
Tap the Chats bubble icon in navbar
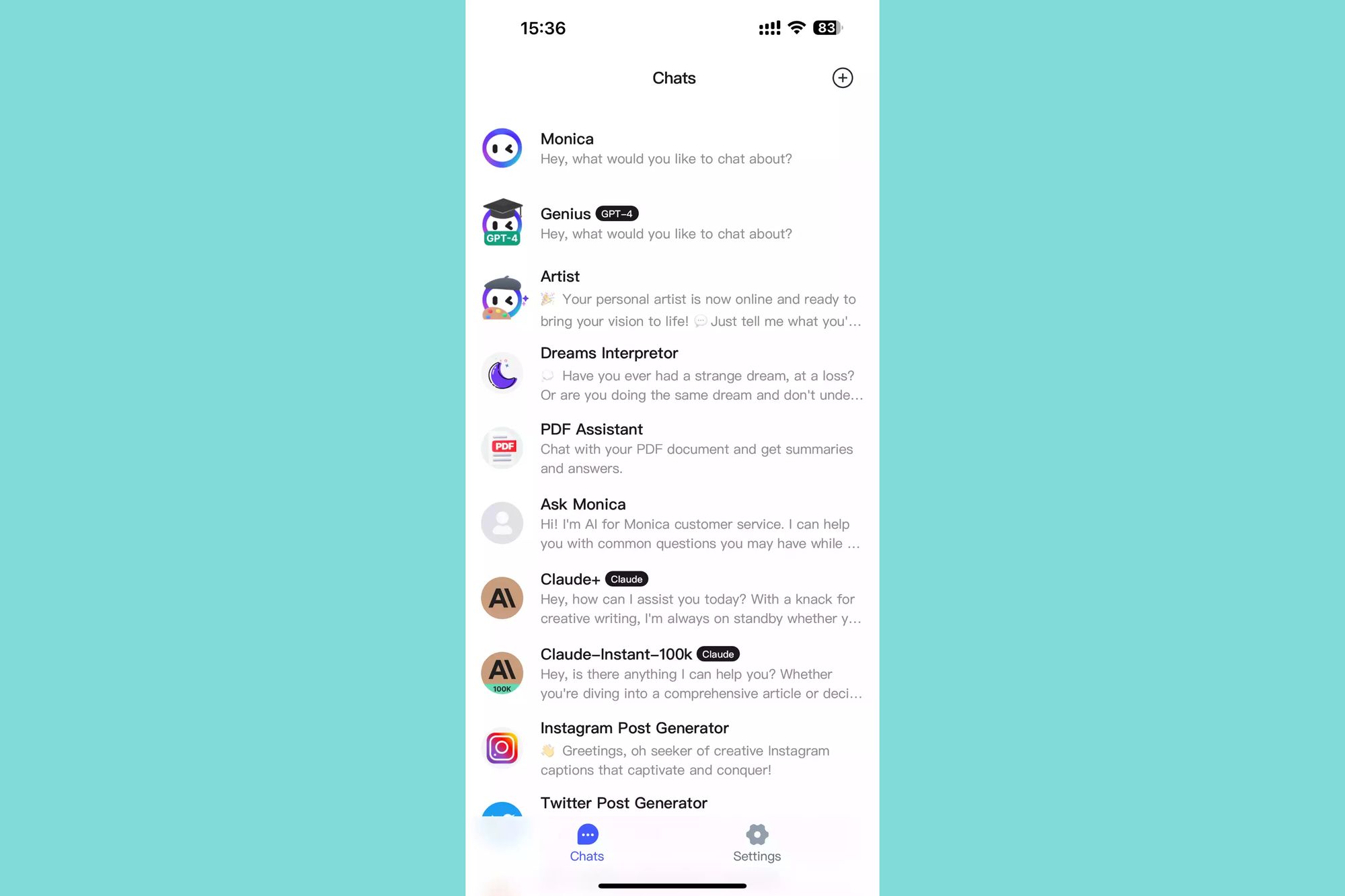pyautogui.click(x=587, y=834)
